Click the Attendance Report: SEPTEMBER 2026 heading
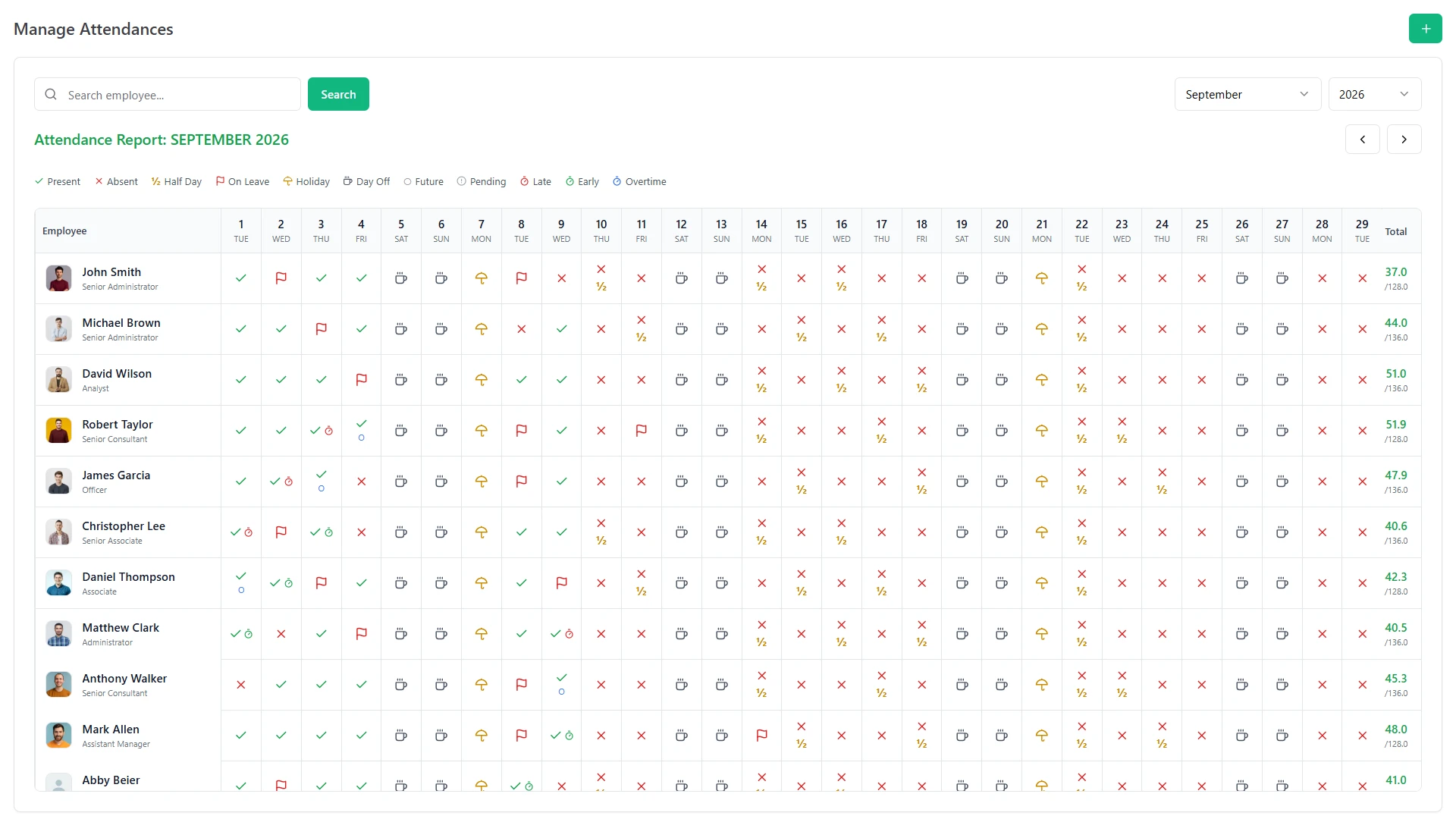This screenshot has height=819, width=1456. (x=162, y=140)
